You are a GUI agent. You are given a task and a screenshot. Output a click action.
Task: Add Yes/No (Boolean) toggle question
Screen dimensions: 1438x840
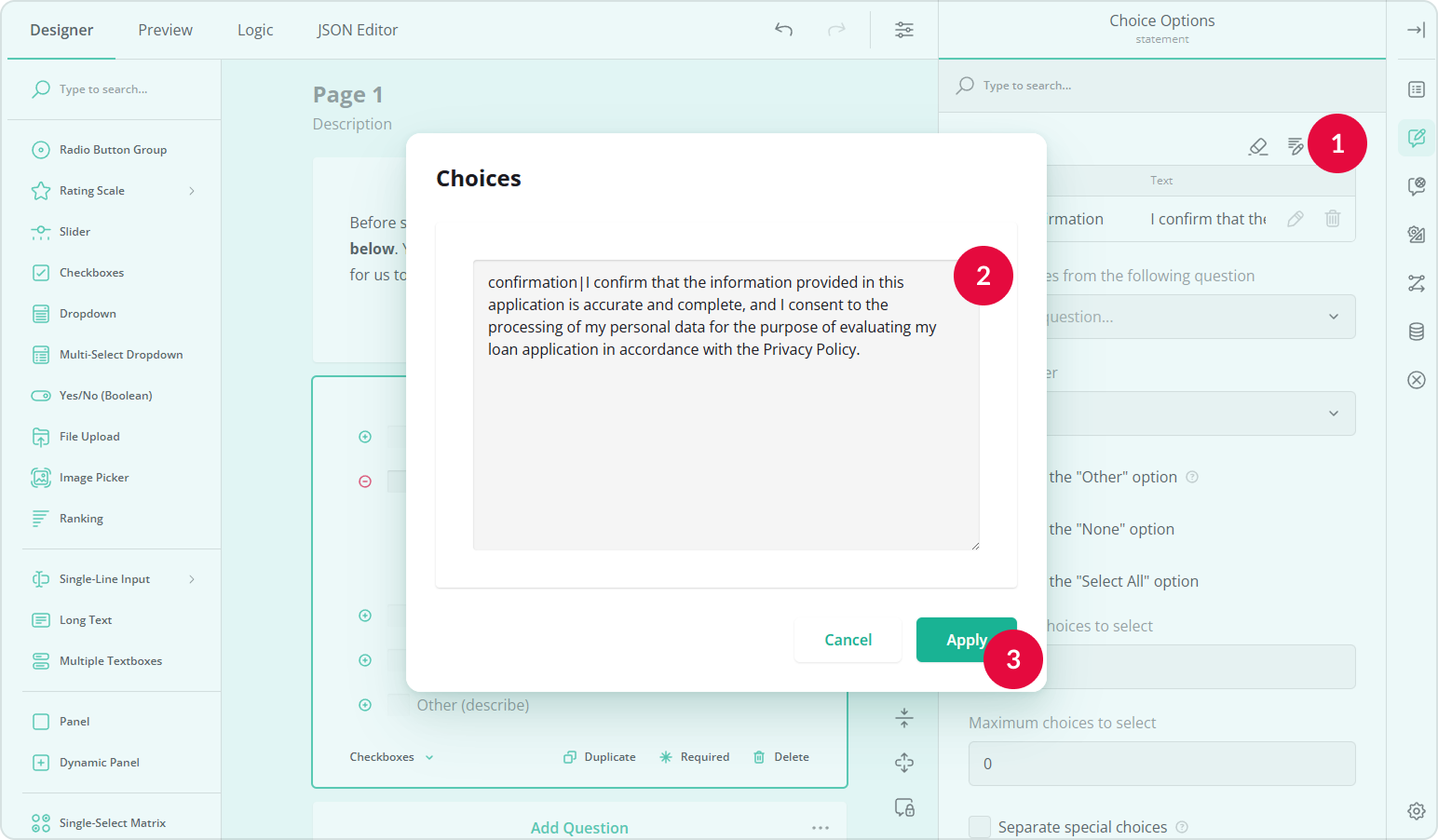(x=105, y=396)
